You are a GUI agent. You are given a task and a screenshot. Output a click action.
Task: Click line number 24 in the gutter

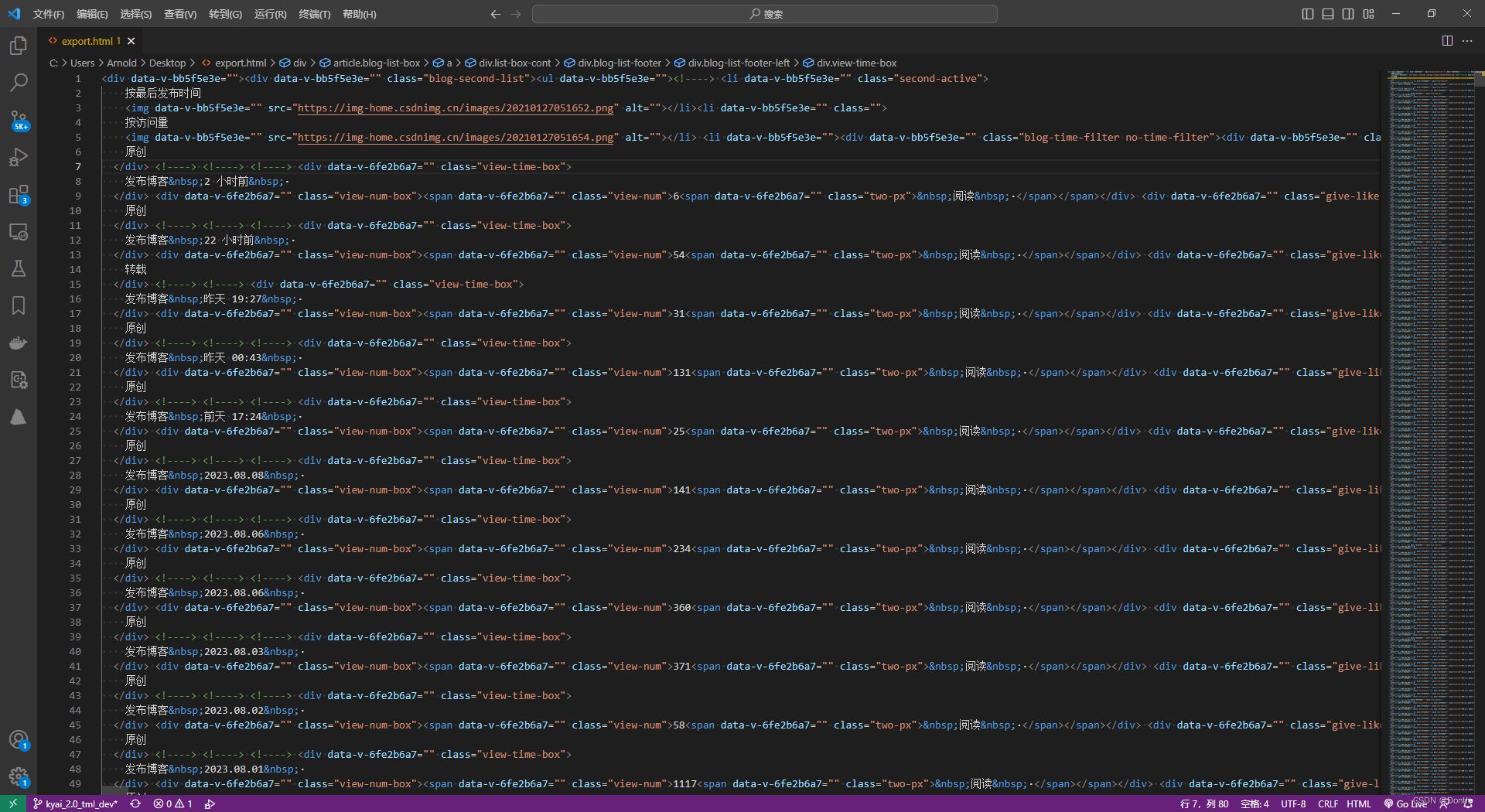tap(75, 417)
